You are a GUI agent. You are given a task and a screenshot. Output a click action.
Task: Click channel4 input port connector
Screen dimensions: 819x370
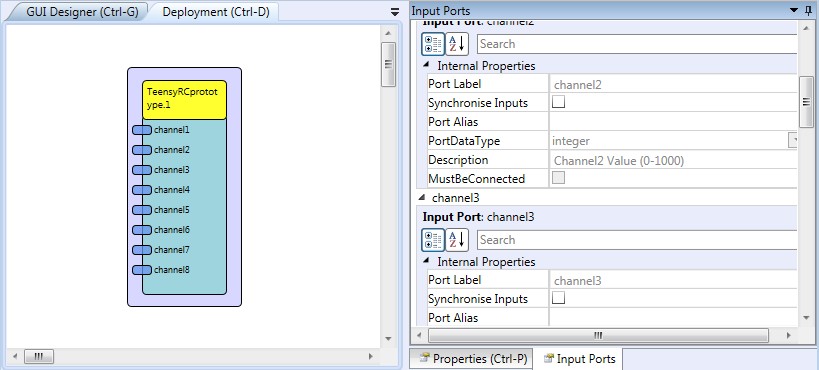point(142,190)
